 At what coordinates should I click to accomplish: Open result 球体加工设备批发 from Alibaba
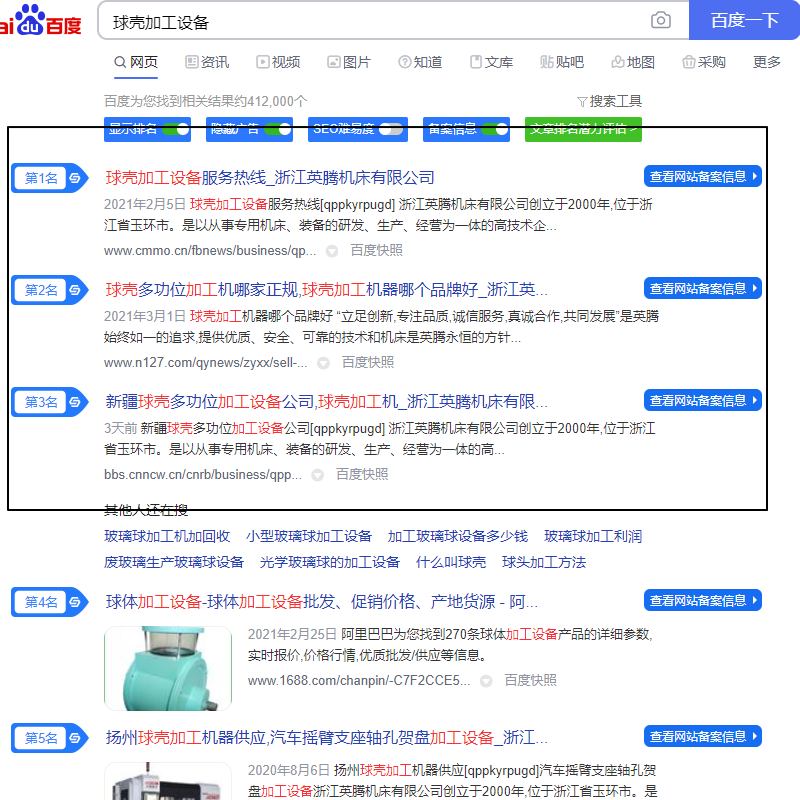[321, 602]
